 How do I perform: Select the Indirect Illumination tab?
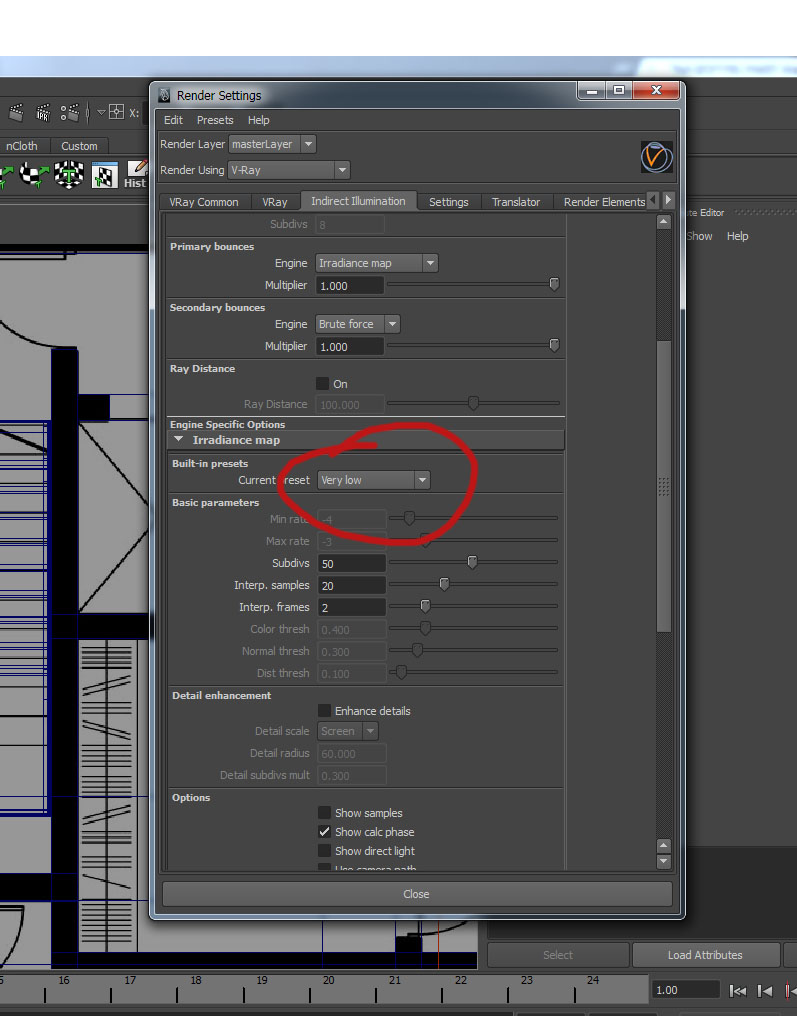(358, 201)
